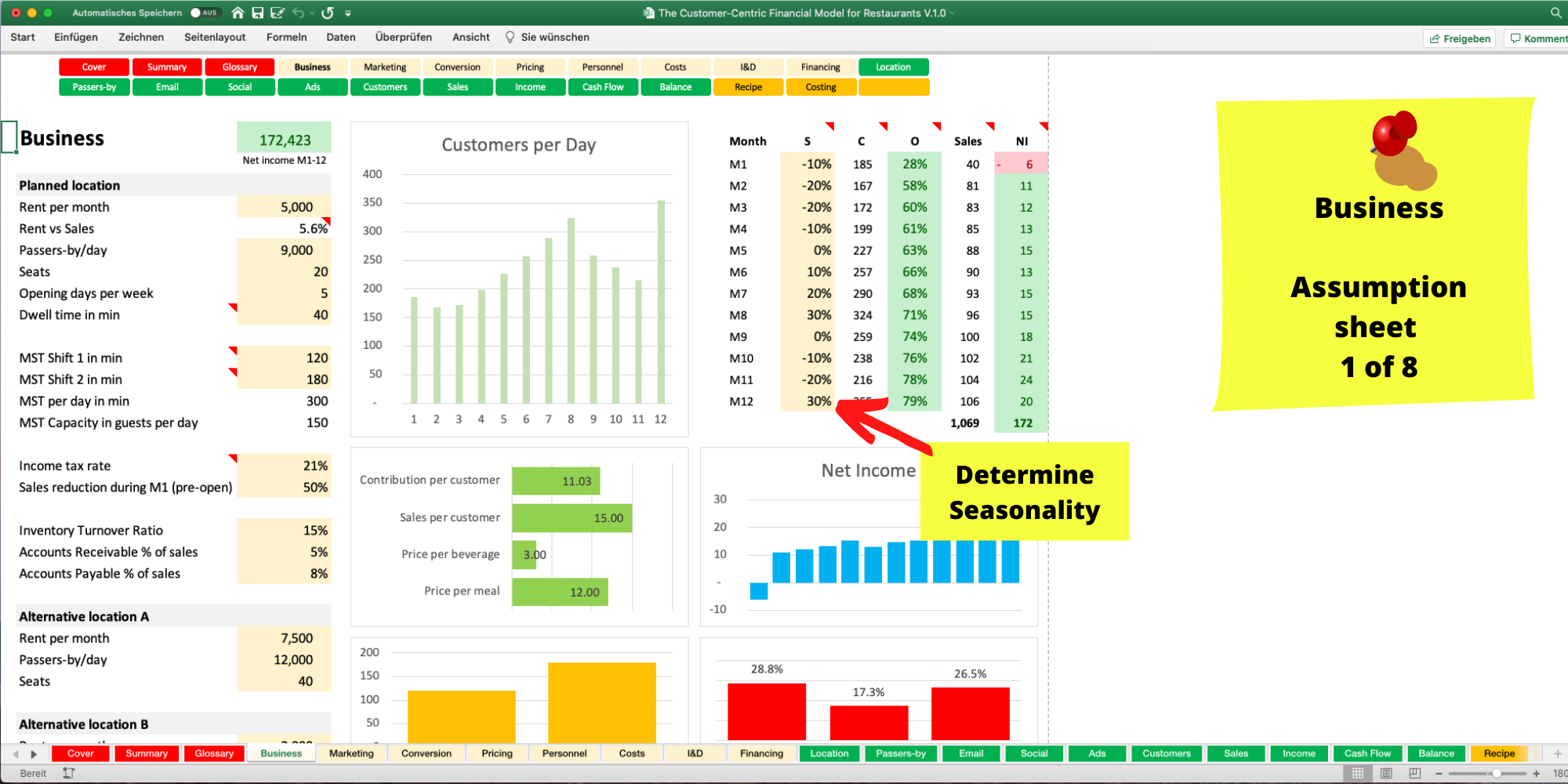Screen dimensions: 1568x784
Task: Click the orange Recipe navigation button in sheet
Action: (x=748, y=87)
